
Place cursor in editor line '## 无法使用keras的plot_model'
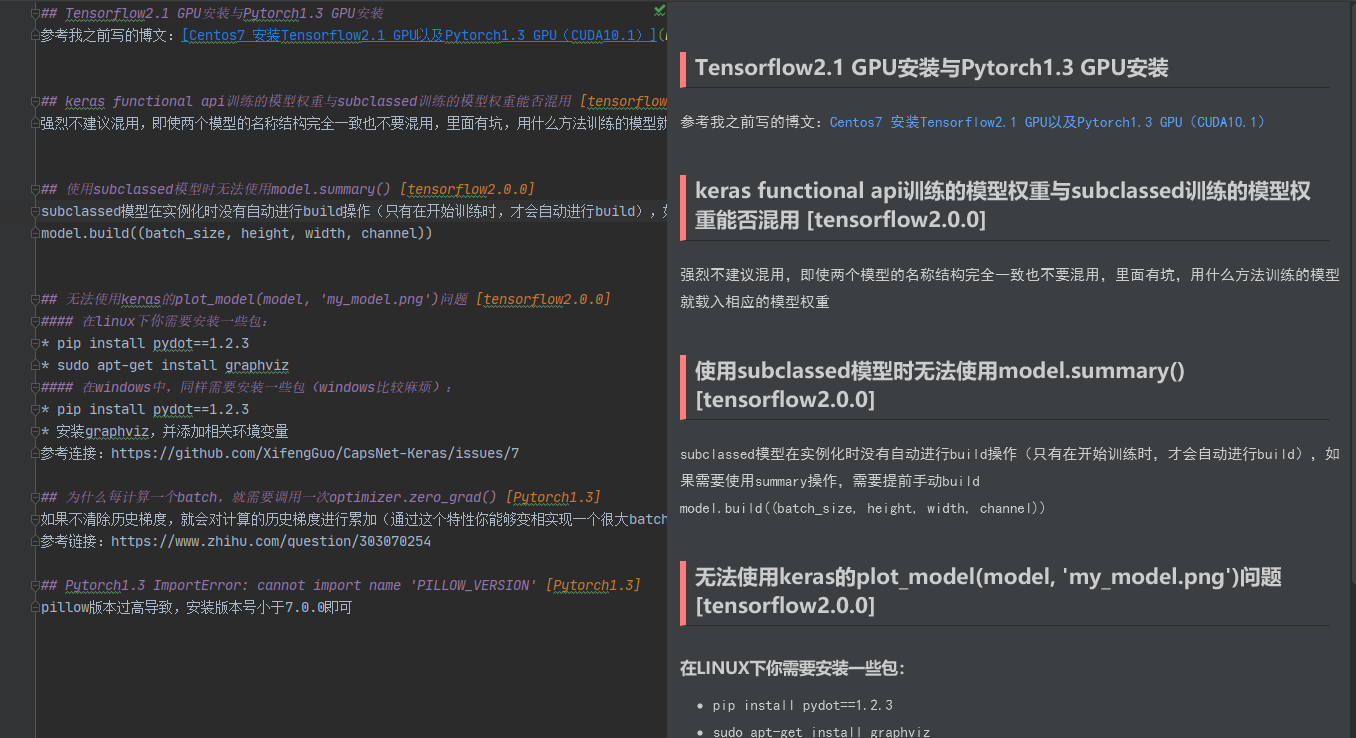pos(326,300)
